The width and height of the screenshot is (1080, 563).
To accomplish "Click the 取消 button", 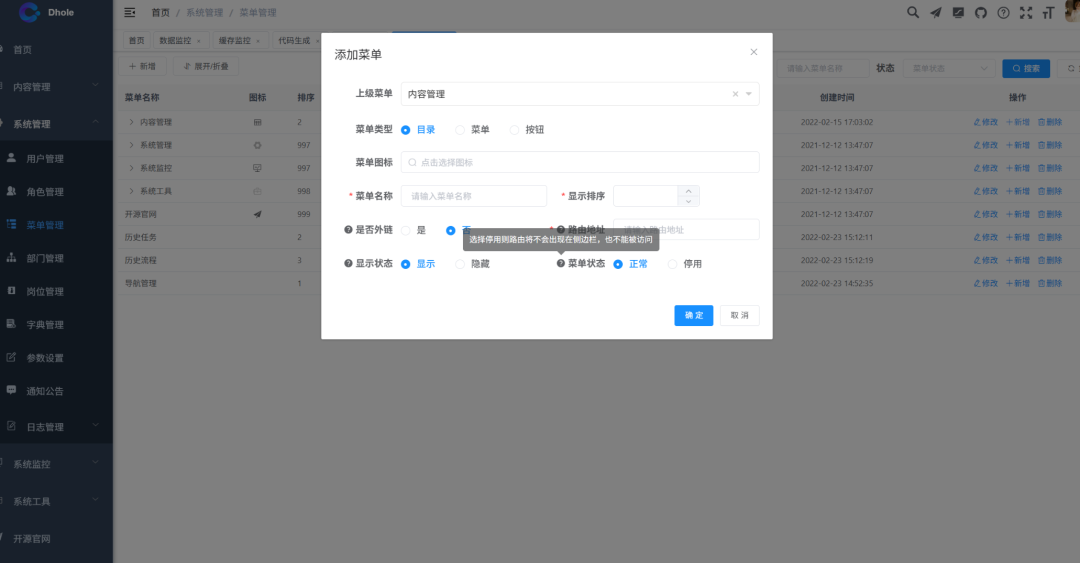I will tap(740, 315).
